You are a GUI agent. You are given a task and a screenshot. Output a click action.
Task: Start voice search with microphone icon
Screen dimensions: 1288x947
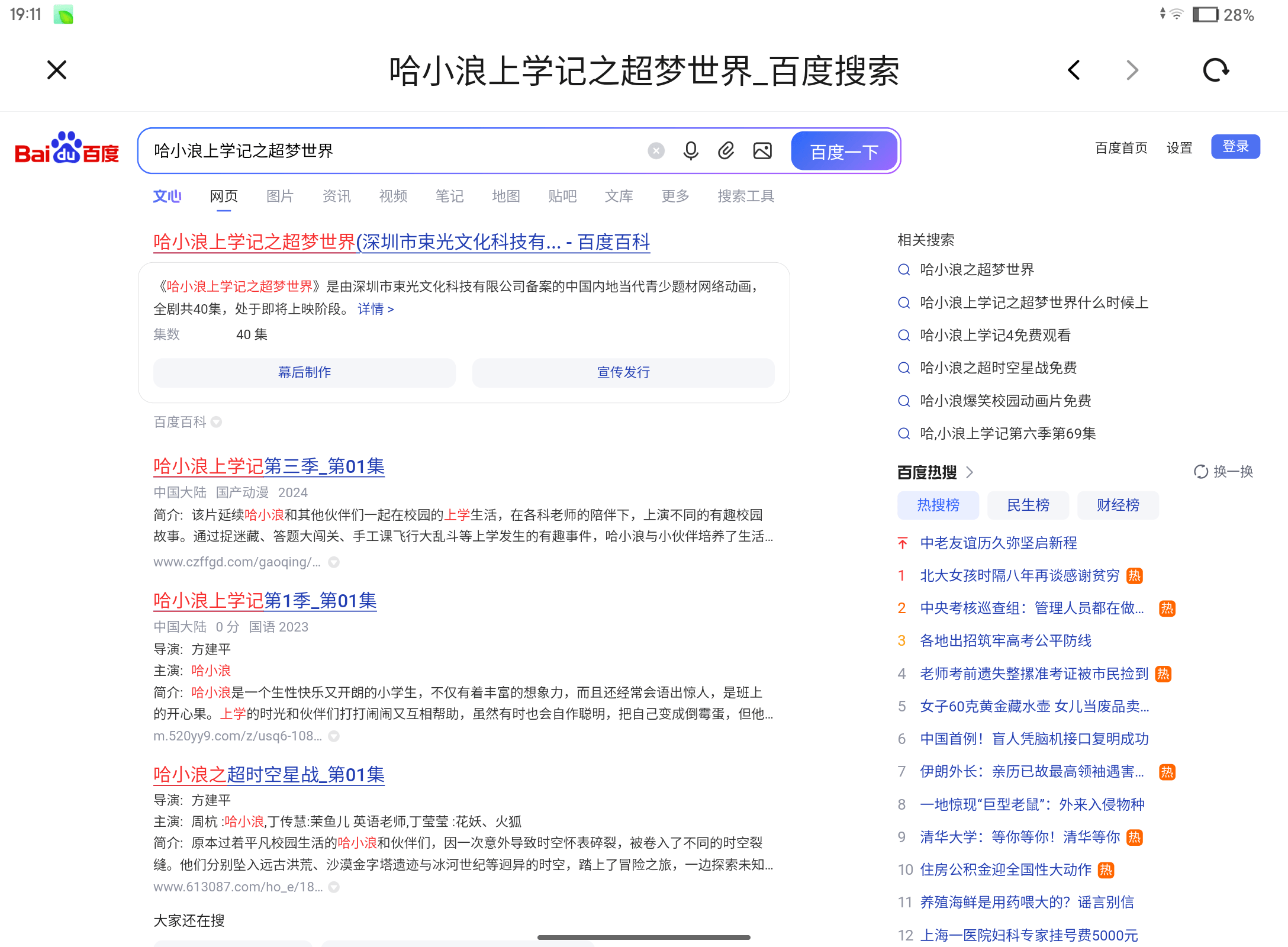point(691,151)
